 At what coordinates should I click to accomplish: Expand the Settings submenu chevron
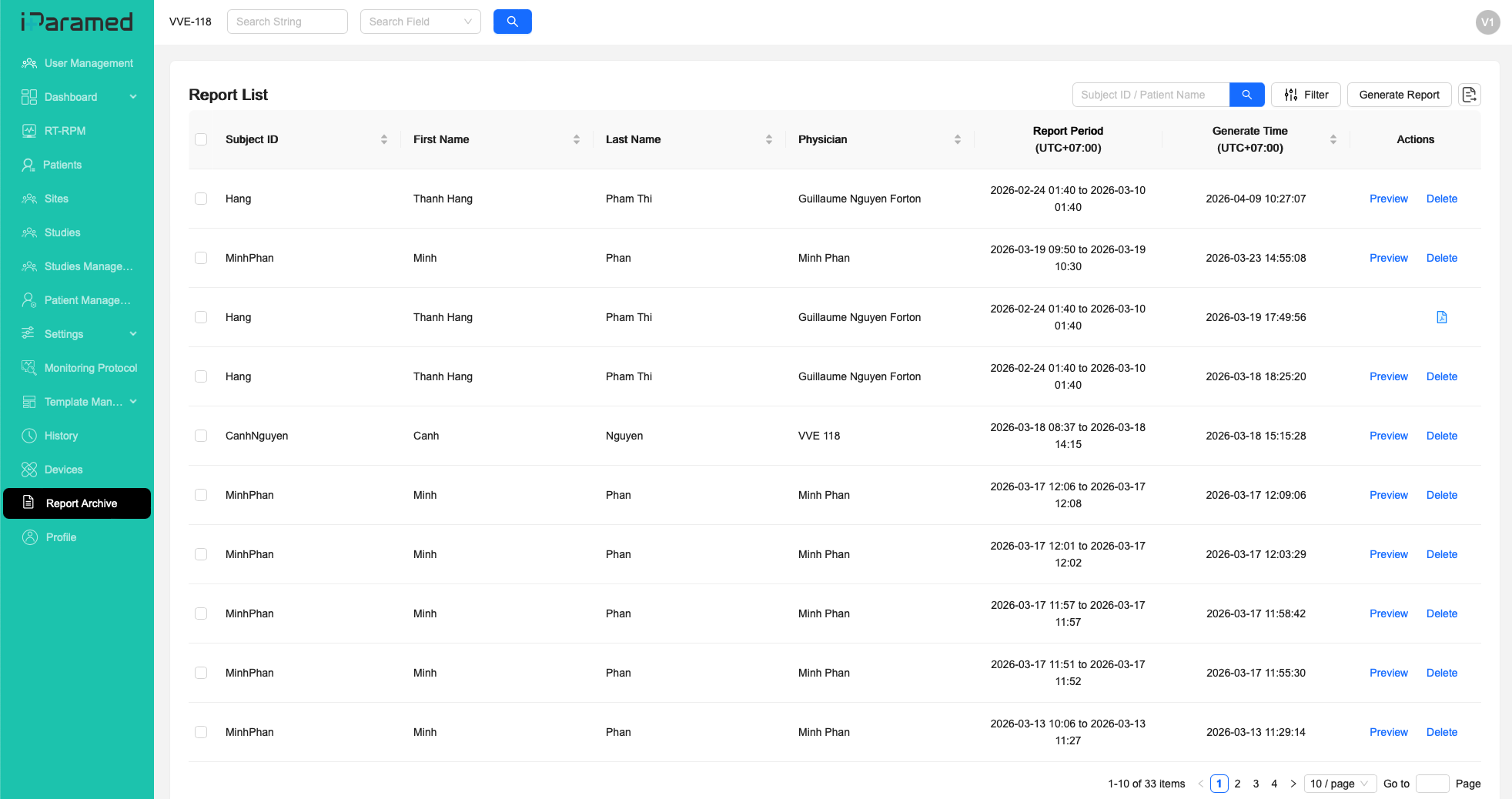(133, 334)
